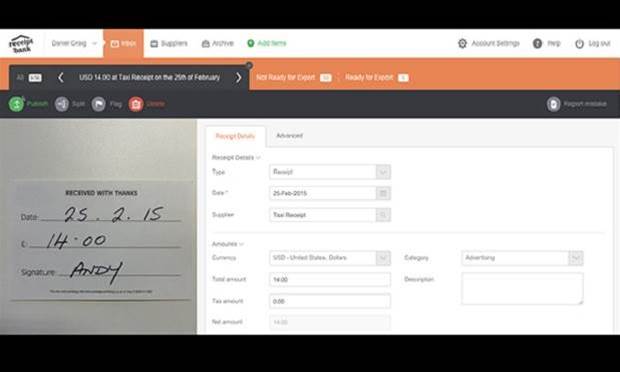The height and width of the screenshot is (372, 620).
Task: Open the Help page
Action: (x=546, y=43)
